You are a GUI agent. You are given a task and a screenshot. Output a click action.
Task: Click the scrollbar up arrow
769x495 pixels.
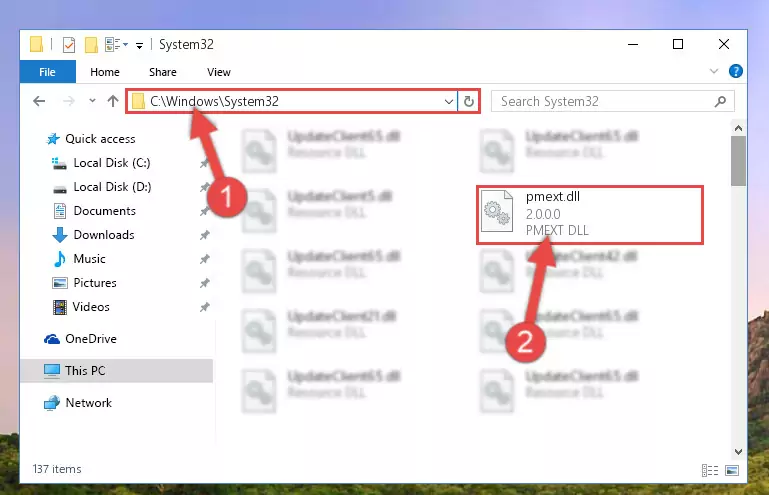tap(738, 129)
